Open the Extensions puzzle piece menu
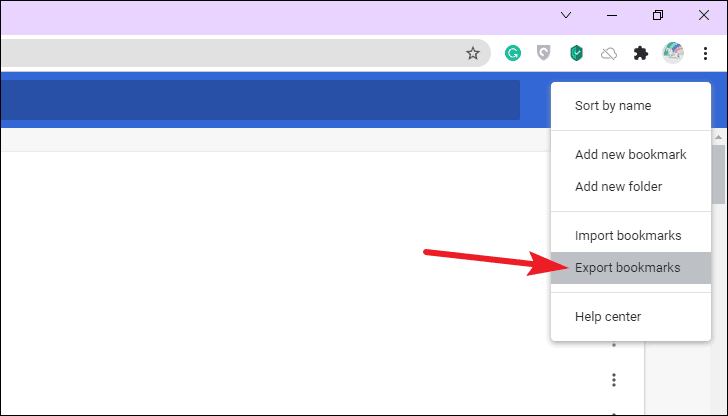728x416 pixels. pos(641,53)
